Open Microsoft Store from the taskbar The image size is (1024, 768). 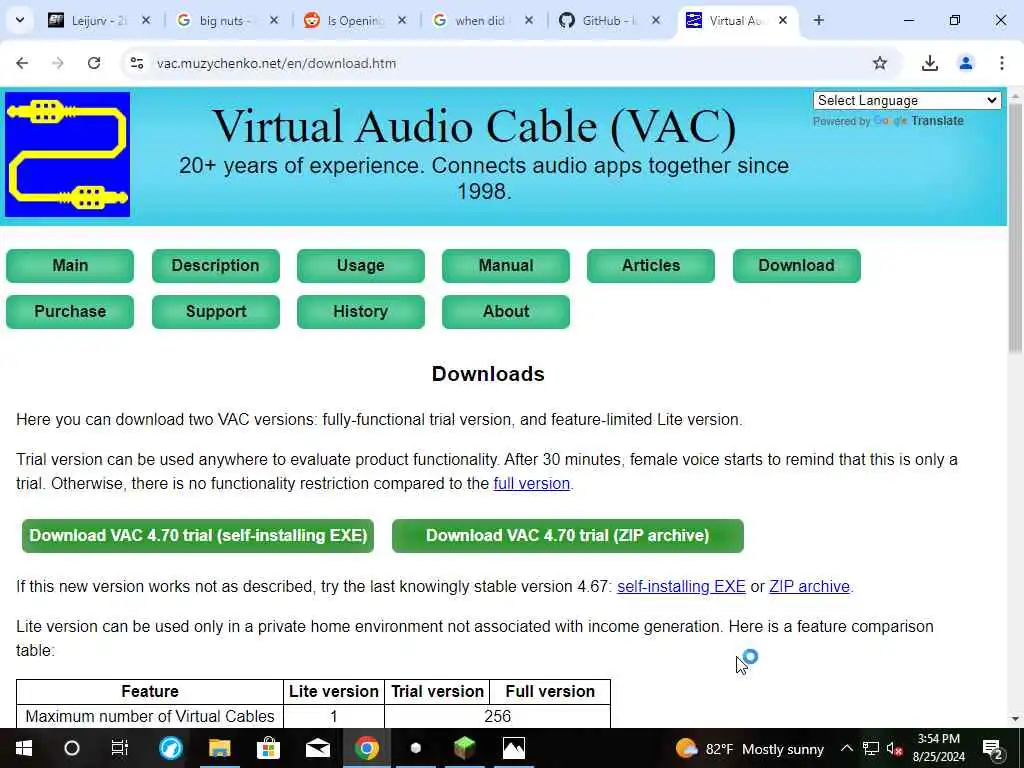pos(268,748)
